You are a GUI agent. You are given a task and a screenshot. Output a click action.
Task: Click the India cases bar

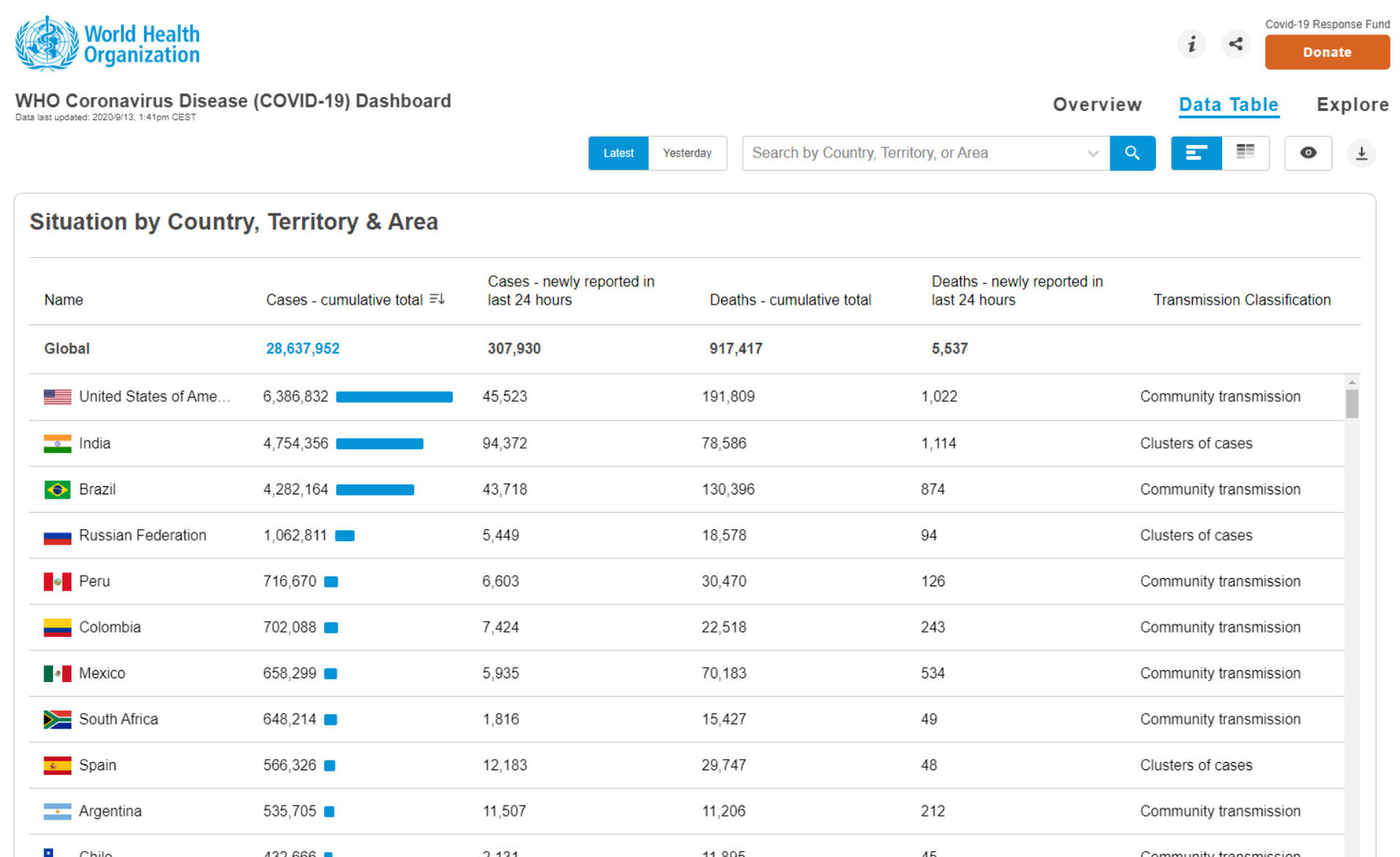pos(380,443)
